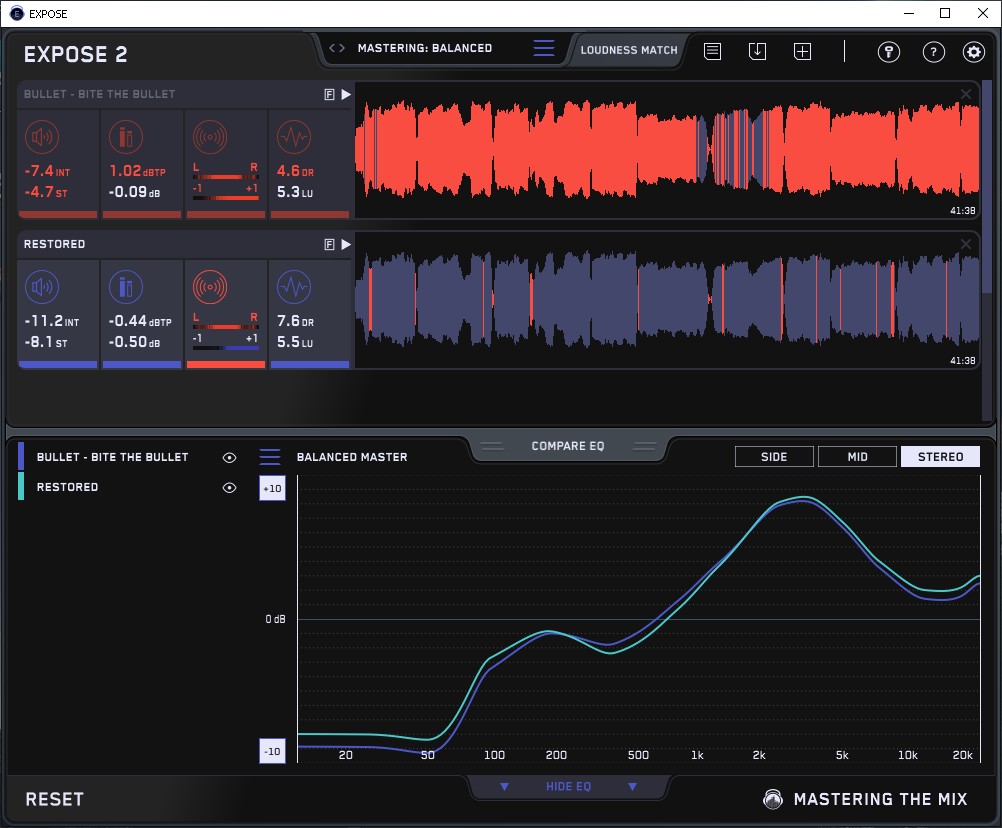This screenshot has height=828, width=1002.
Task: Collapse the EQ panel with Hide EQ
Action: point(568,787)
